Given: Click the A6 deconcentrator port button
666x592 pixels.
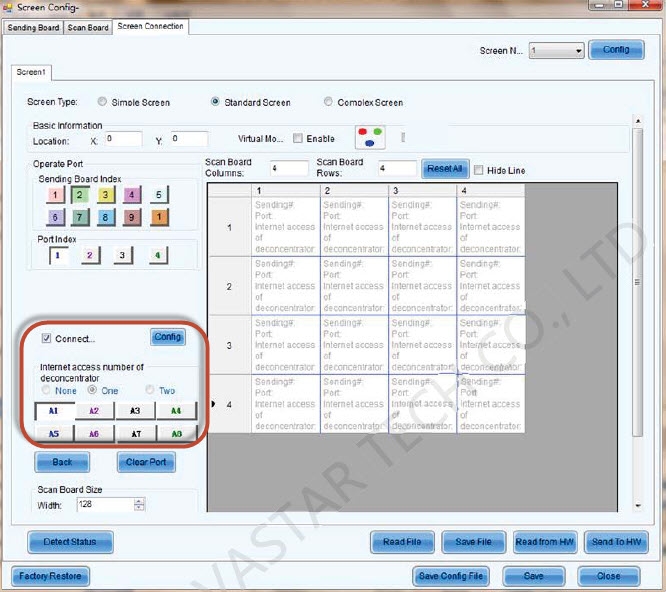Looking at the screenshot, I should coord(93,434).
